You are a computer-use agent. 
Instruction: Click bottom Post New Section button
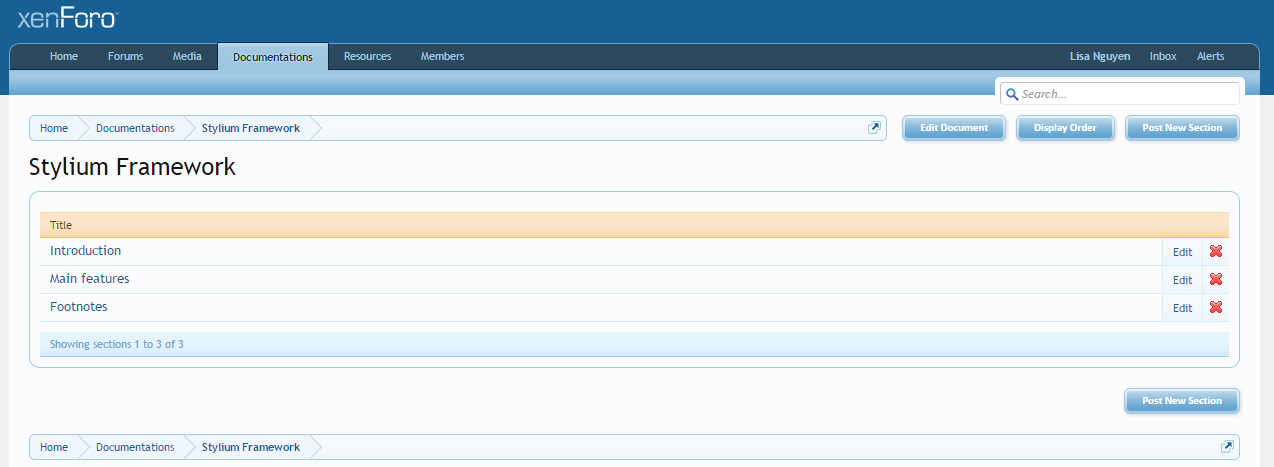(1182, 401)
